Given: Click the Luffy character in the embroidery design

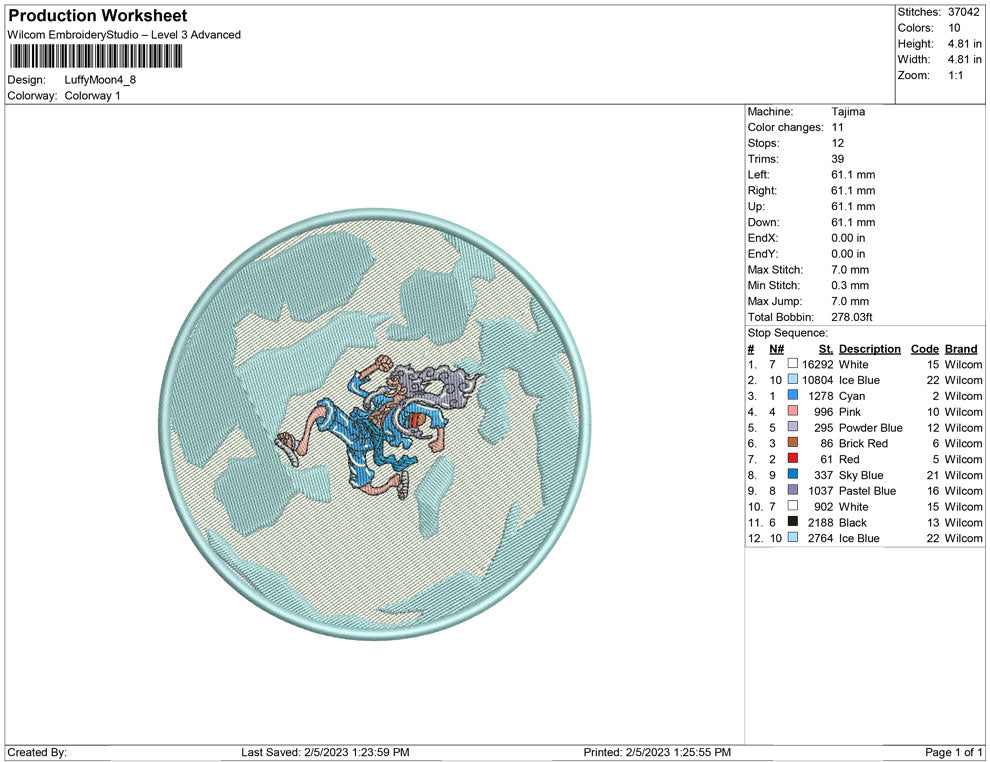Looking at the screenshot, I should (x=378, y=423).
